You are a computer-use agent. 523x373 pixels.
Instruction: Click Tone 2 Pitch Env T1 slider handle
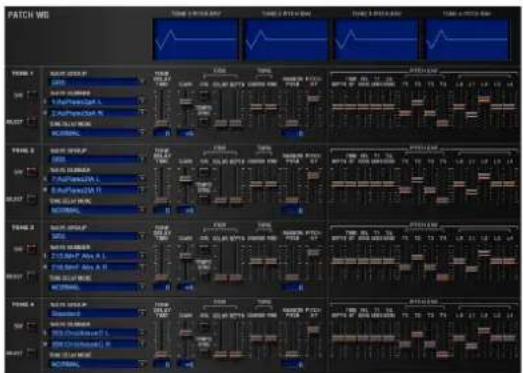[x=405, y=190]
